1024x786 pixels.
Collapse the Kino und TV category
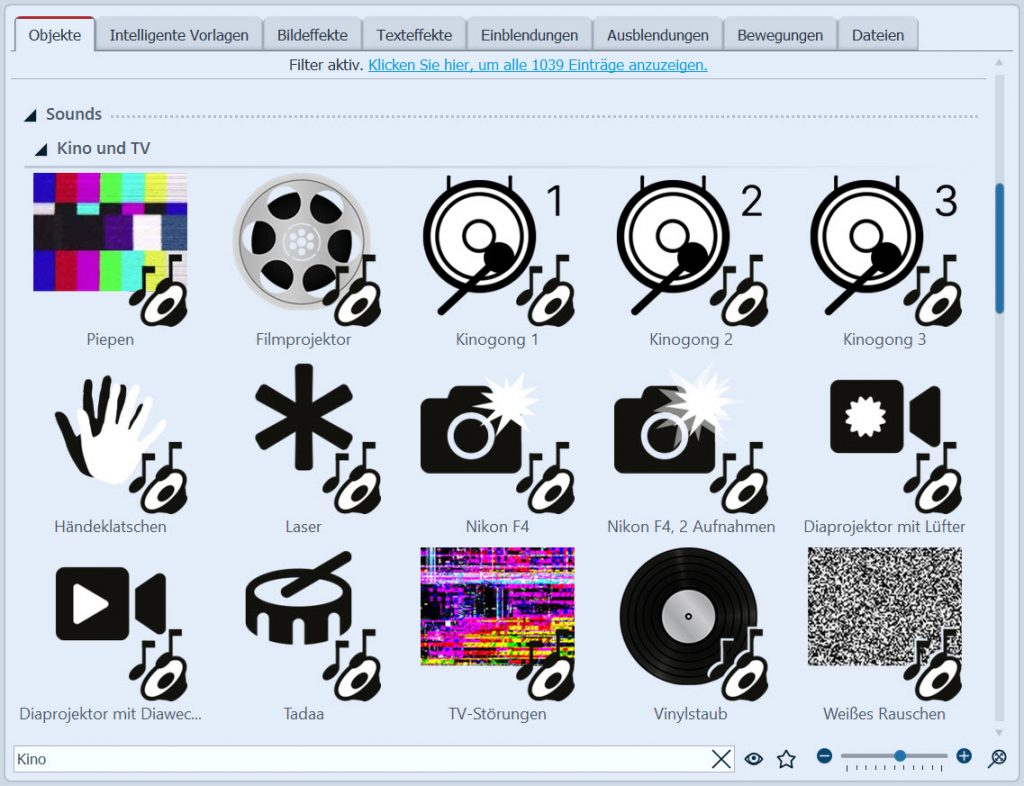pos(41,149)
